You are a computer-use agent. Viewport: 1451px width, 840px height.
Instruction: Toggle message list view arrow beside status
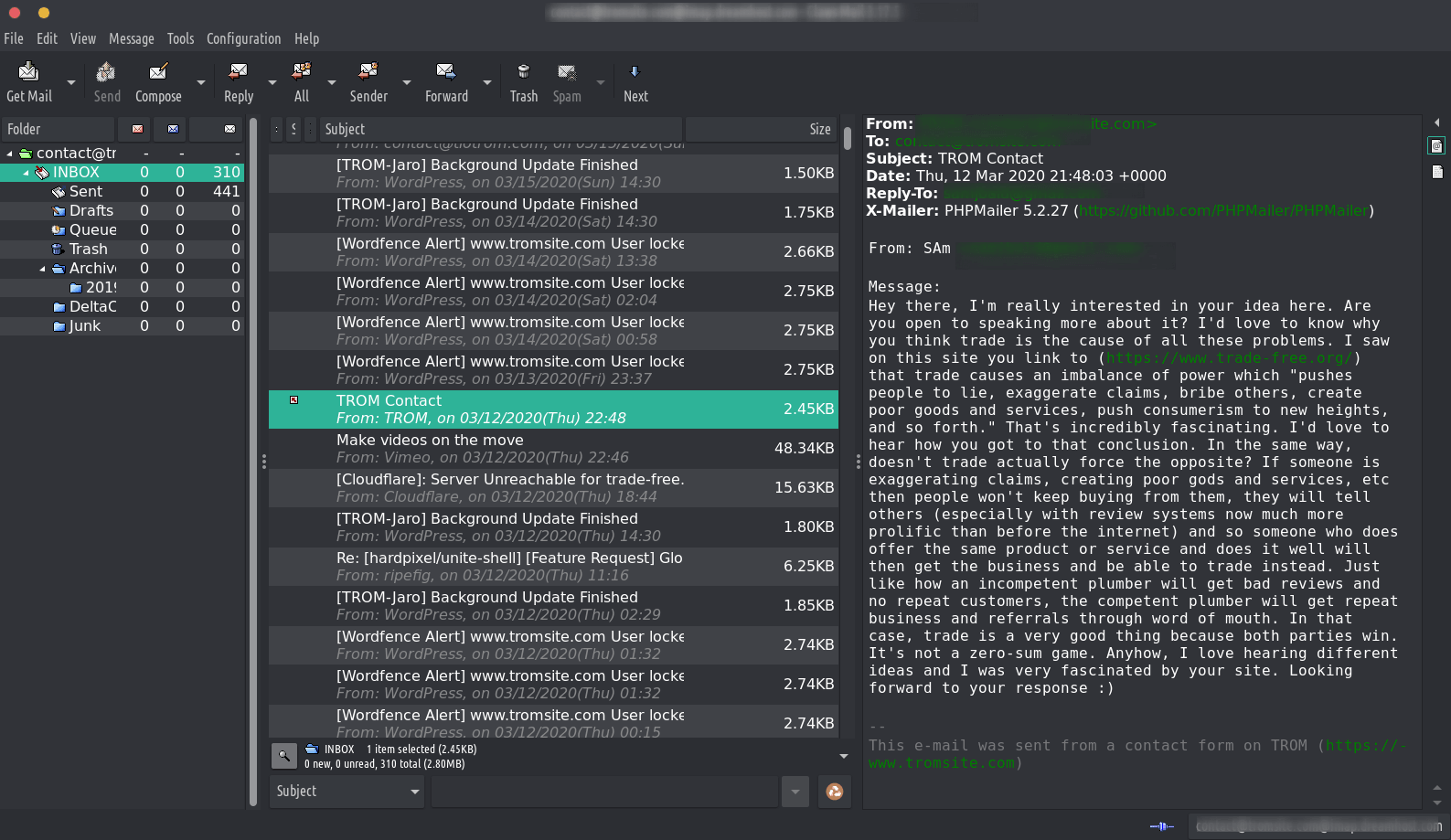pos(844,757)
